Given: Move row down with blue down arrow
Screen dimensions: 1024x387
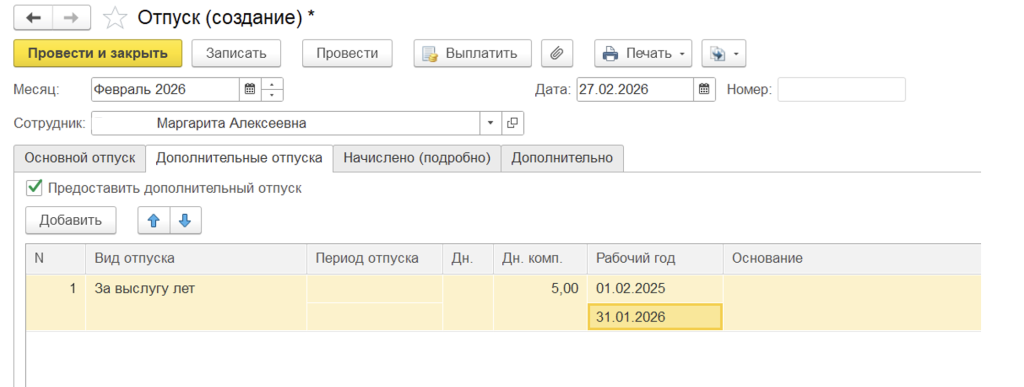Looking at the screenshot, I should (185, 221).
